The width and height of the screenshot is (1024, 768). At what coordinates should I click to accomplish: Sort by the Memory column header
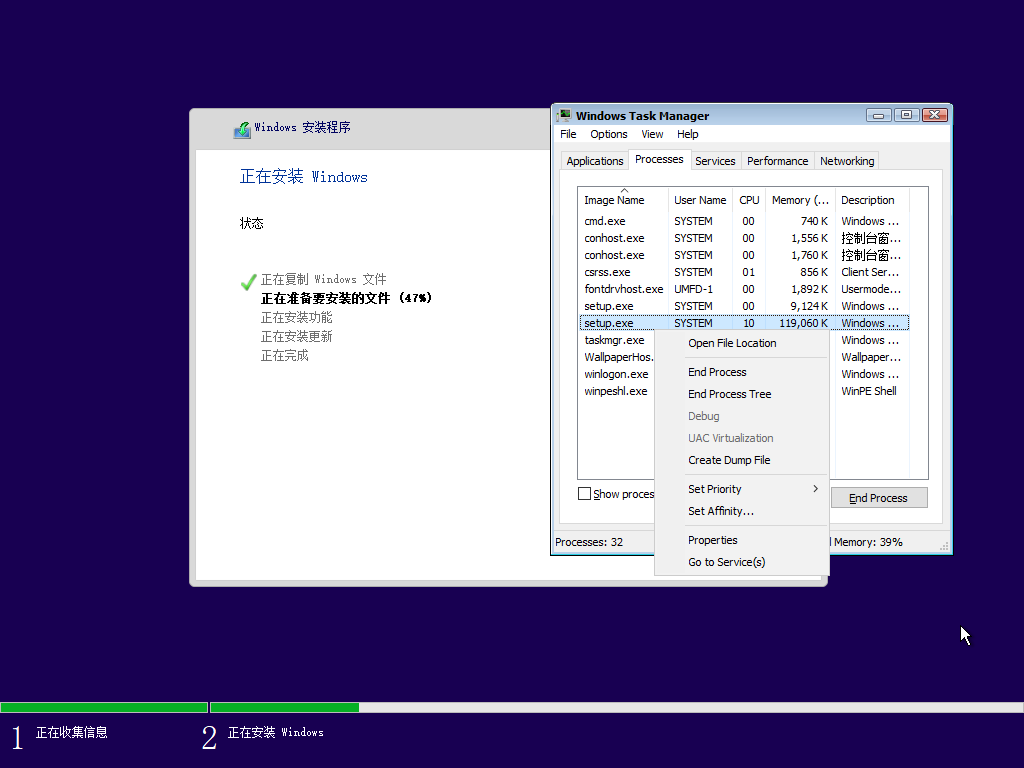point(800,200)
